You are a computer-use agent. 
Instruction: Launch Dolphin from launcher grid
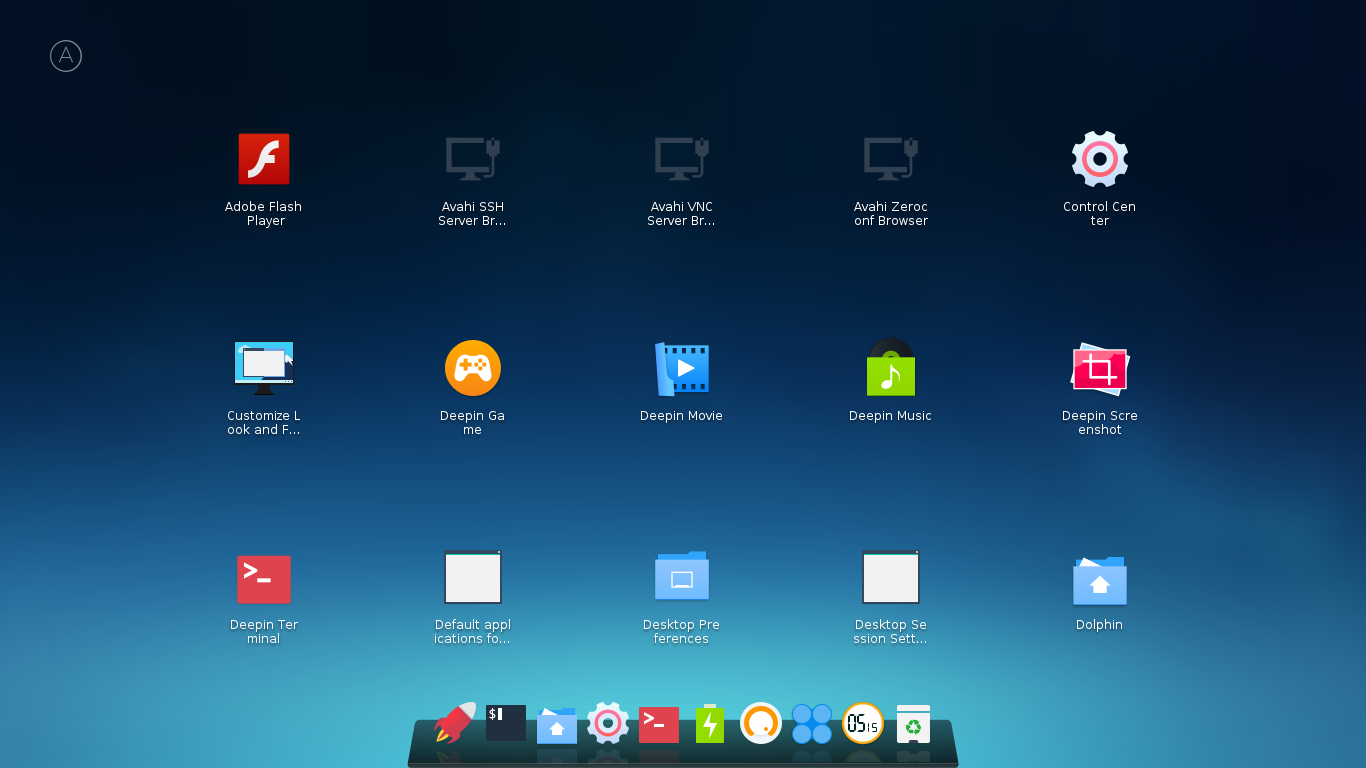1100,580
